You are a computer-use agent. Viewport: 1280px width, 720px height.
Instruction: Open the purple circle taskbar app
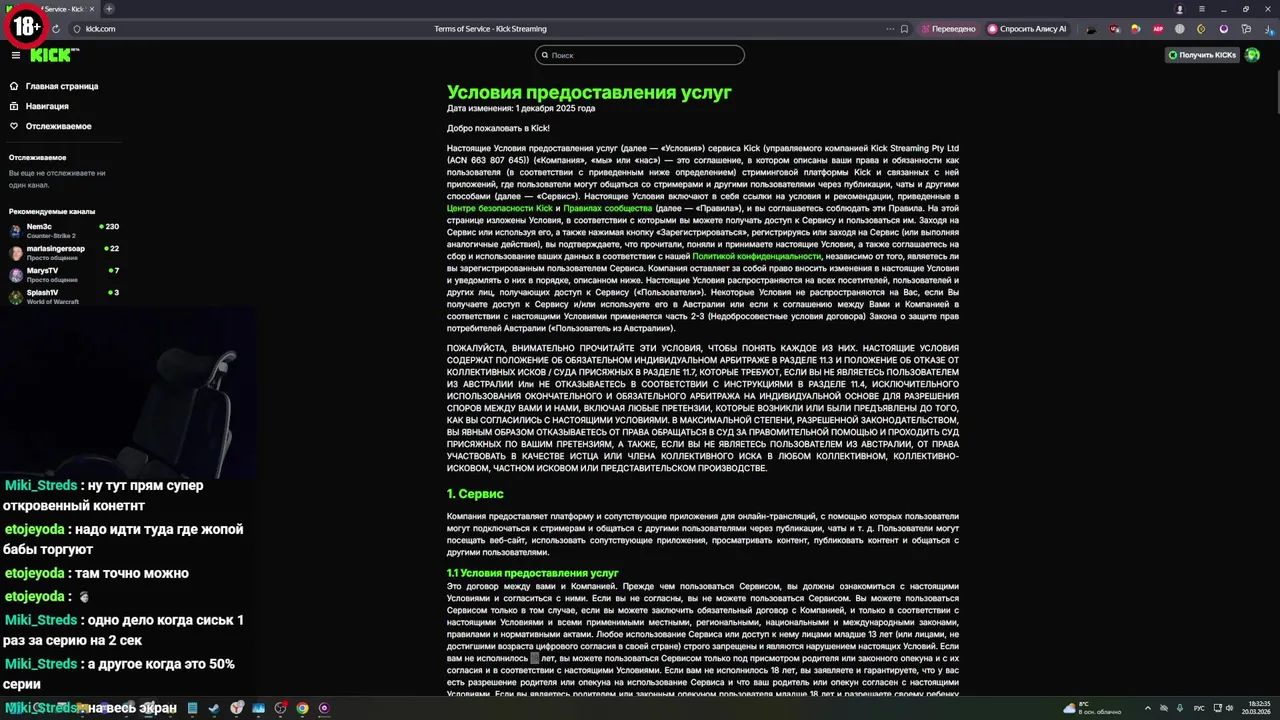tap(324, 708)
